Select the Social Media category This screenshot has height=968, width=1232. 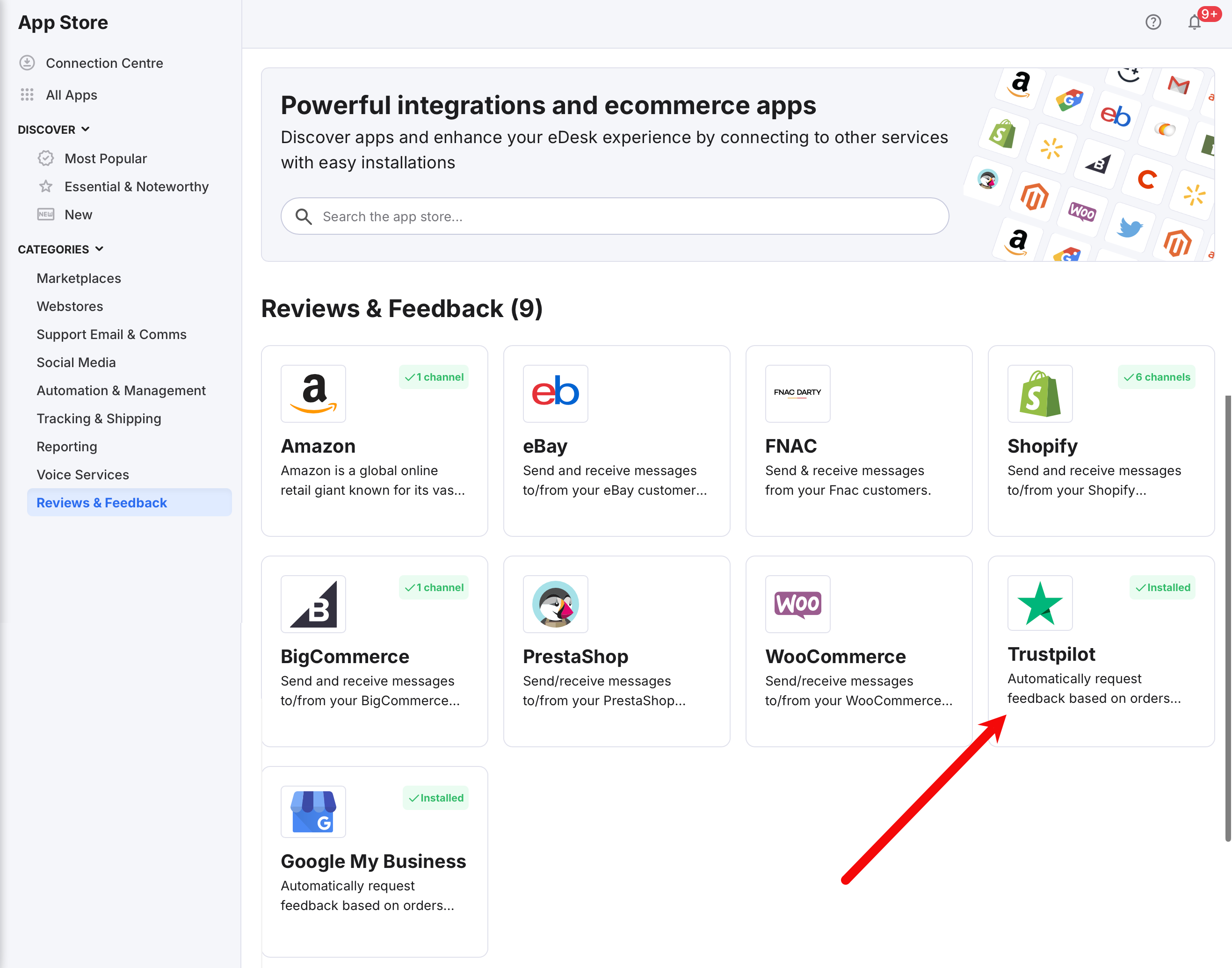tap(76, 362)
